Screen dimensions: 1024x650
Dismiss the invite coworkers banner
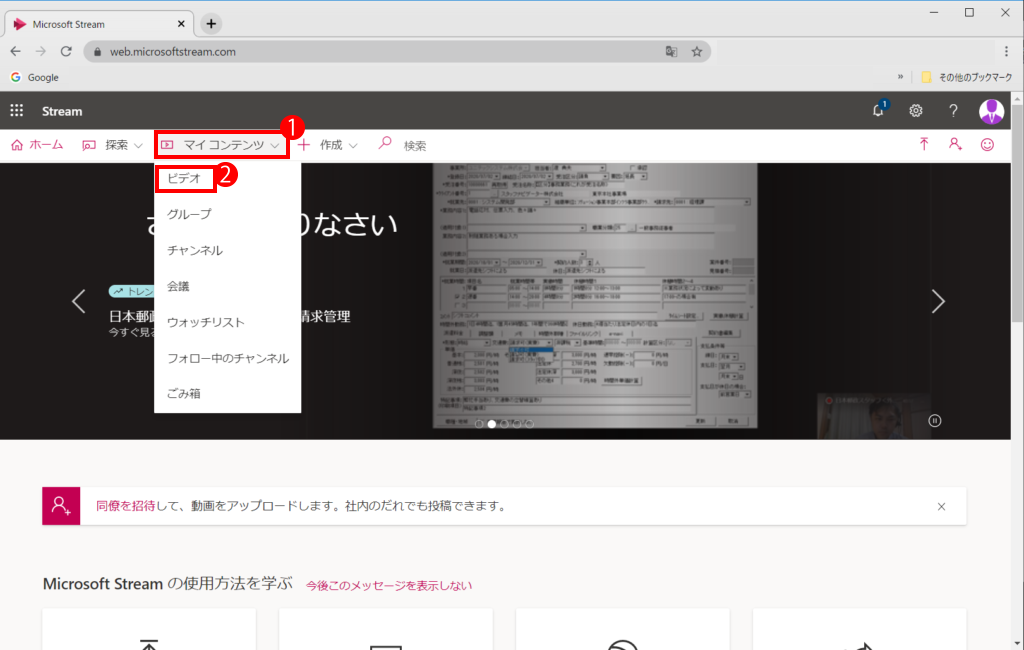click(x=941, y=506)
